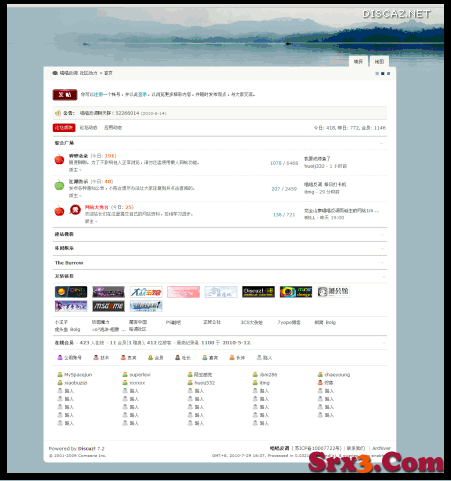Open the 7yopo blog text link
Viewport: 451px width, 481px height.
coord(289,322)
